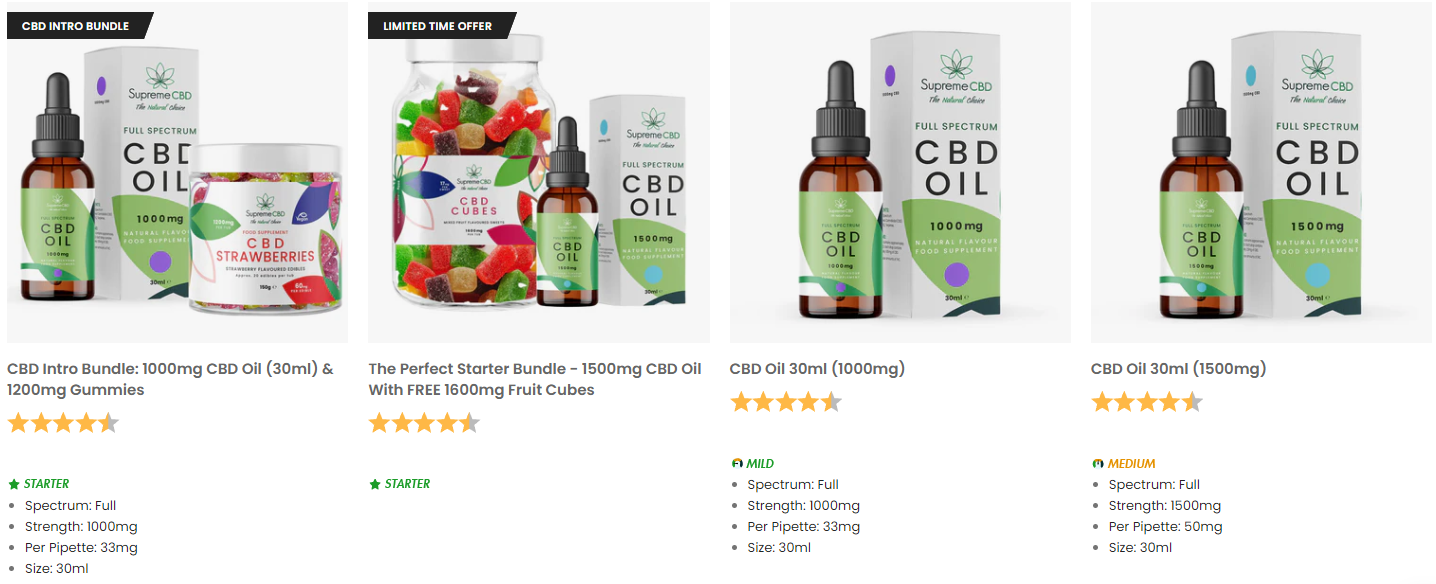Select the 1000mg CBD Oil product image

coord(900,173)
